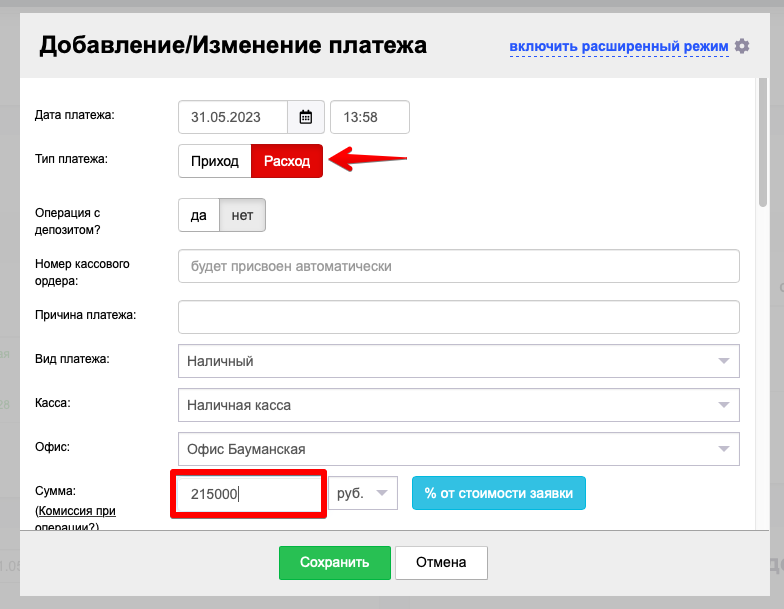
Task: Click the gear icon near extended mode
Action: tap(742, 46)
